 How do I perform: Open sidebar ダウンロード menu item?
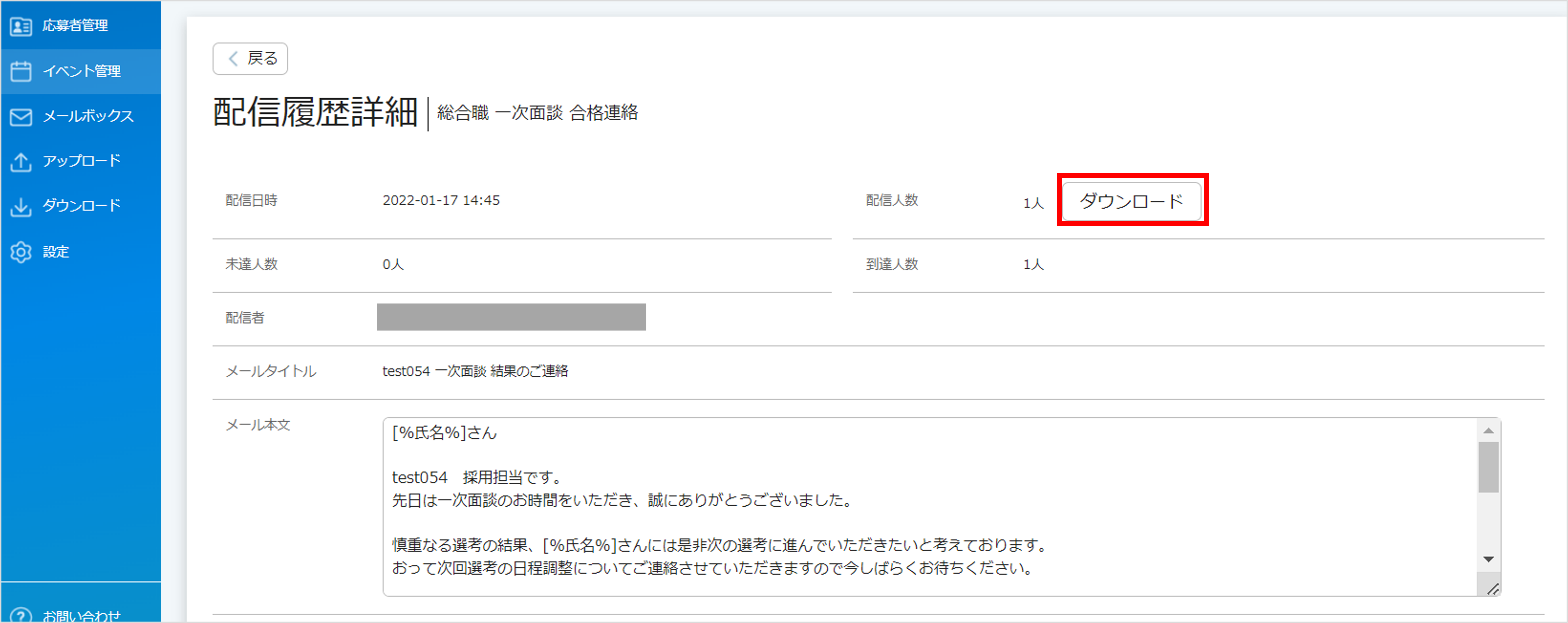click(x=81, y=206)
